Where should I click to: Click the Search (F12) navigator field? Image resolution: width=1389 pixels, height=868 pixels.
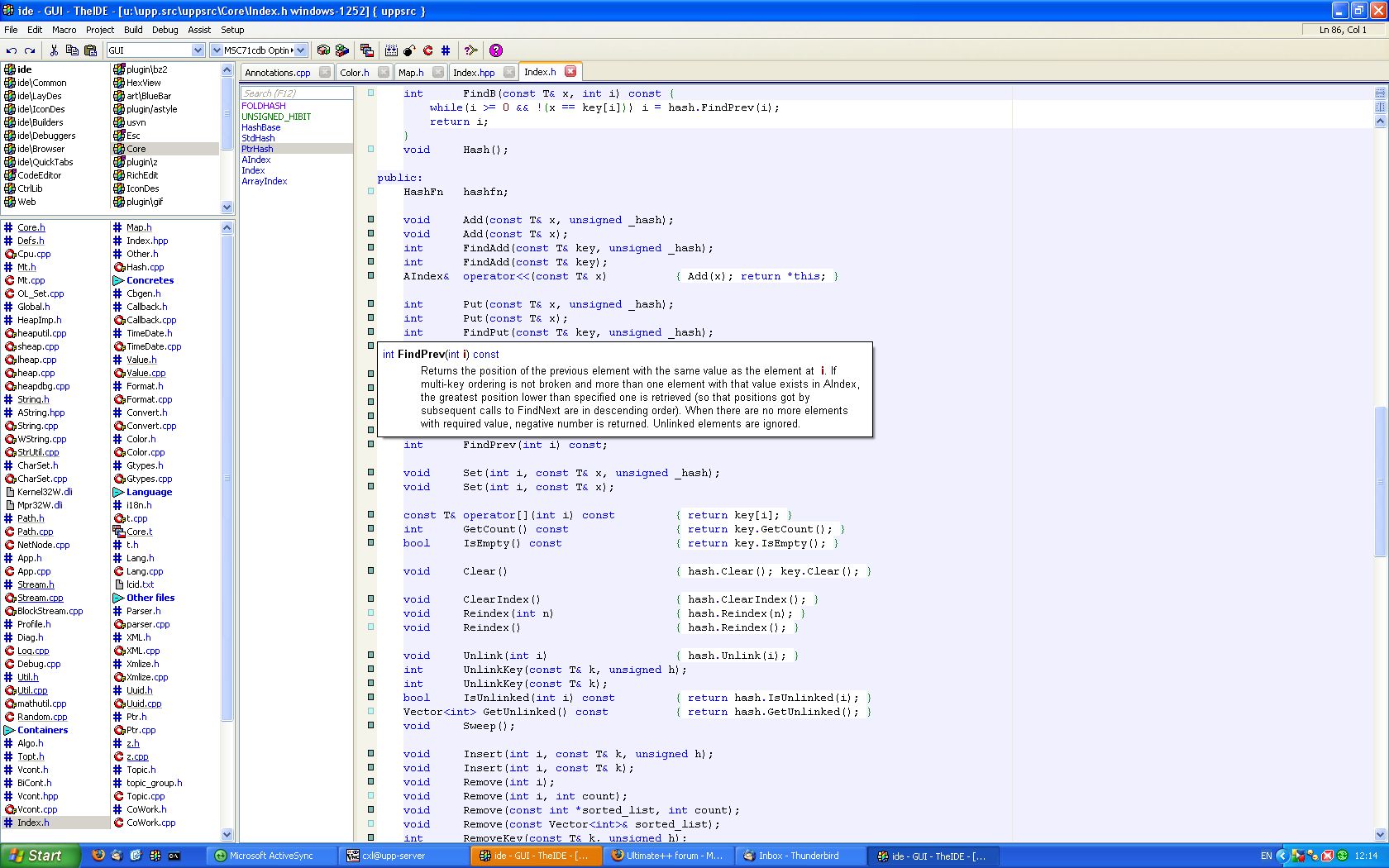[x=297, y=93]
